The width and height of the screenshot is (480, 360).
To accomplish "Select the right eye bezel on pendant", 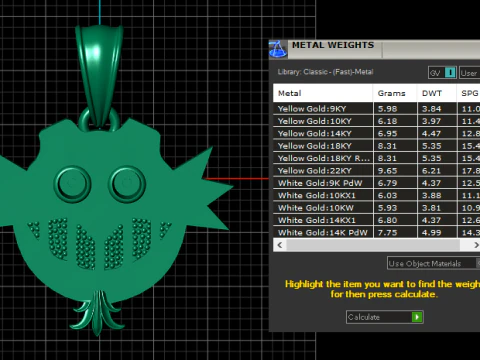I will coord(127,184).
